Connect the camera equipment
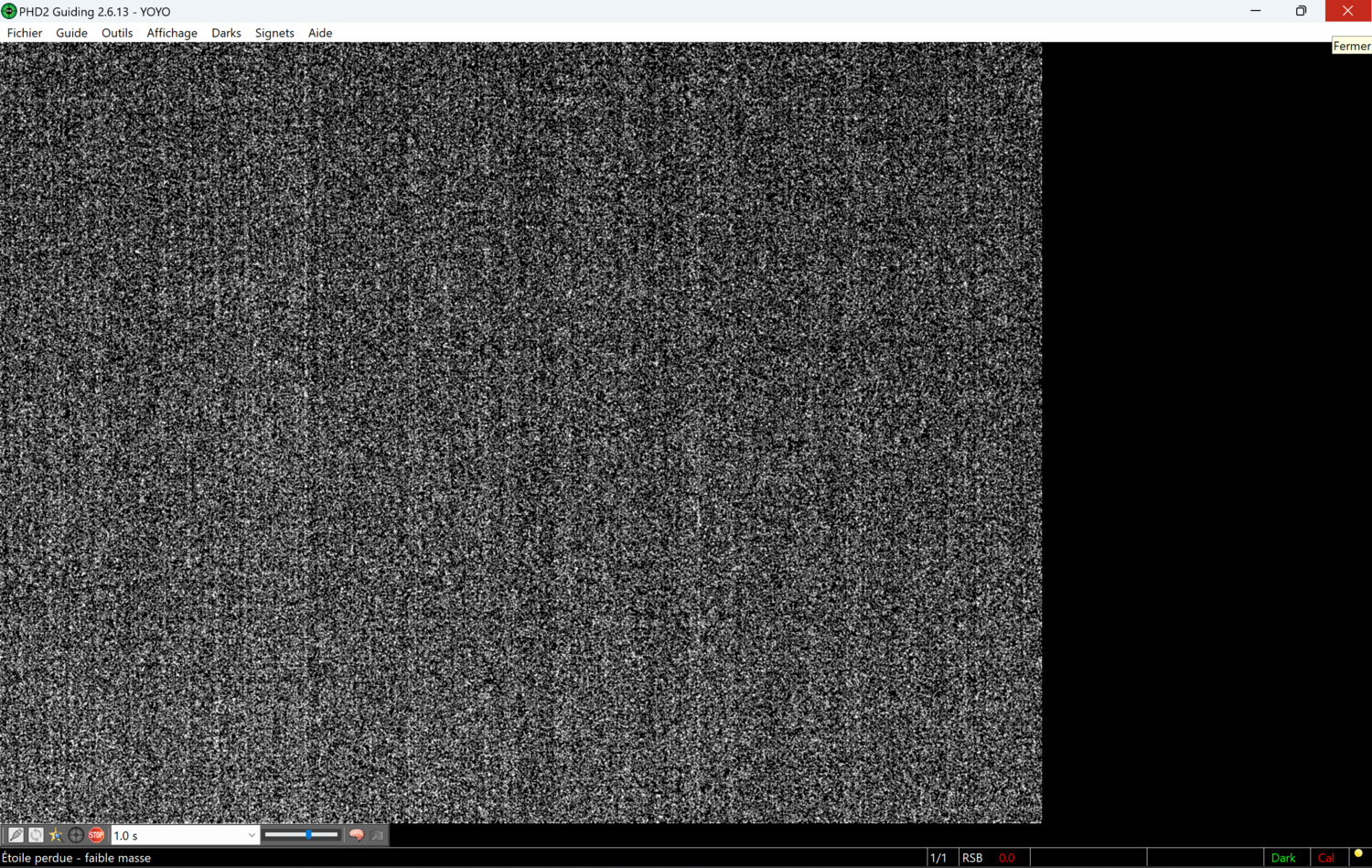Image resolution: width=1372 pixels, height=868 pixels. pos(16,834)
